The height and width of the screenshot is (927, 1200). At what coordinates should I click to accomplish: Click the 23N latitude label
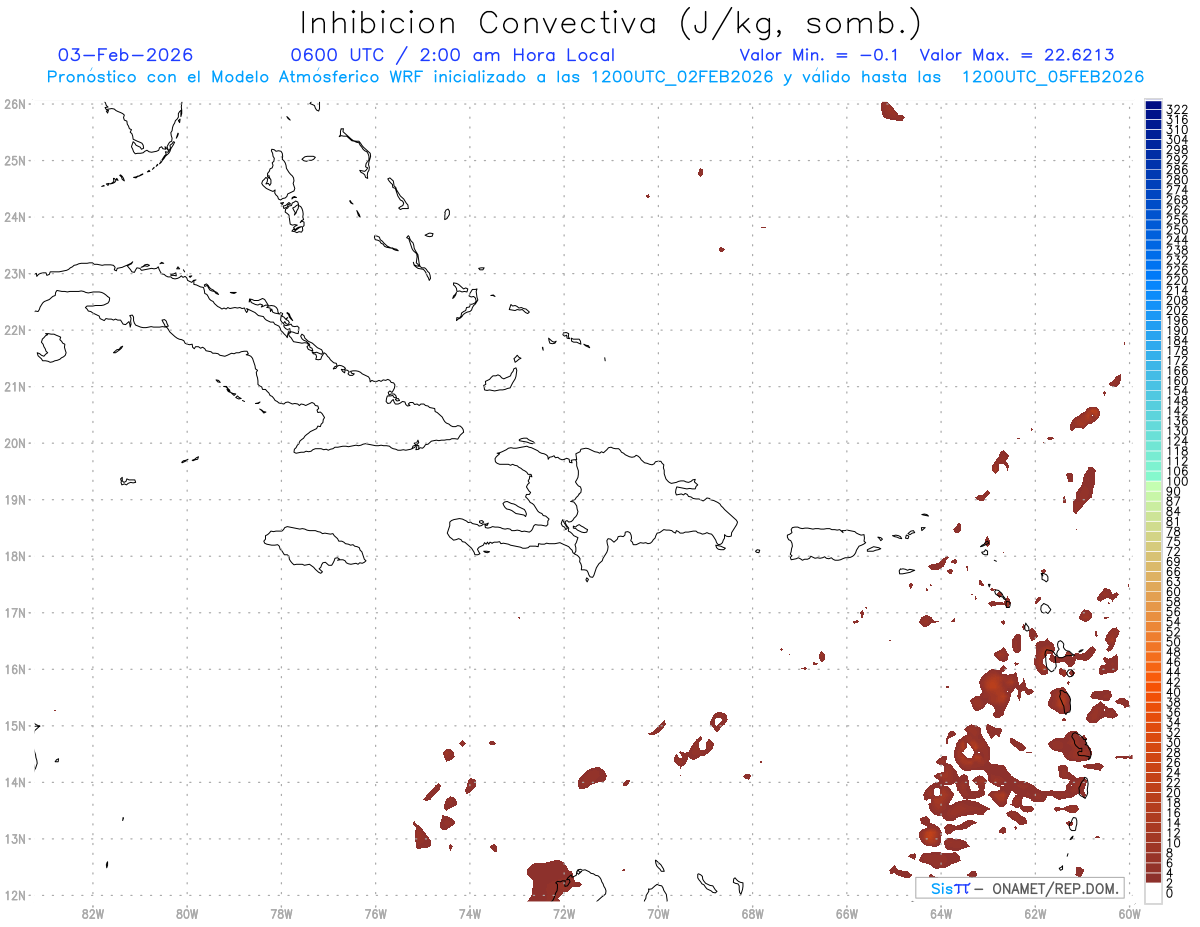click(x=15, y=273)
